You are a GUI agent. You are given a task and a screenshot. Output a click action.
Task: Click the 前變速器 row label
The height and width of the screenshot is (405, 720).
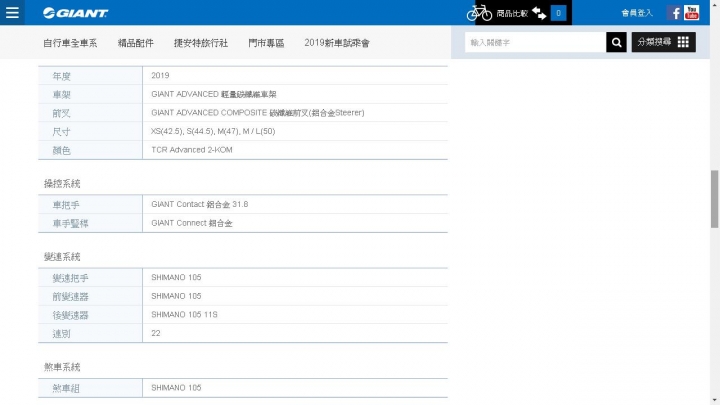click(70, 297)
